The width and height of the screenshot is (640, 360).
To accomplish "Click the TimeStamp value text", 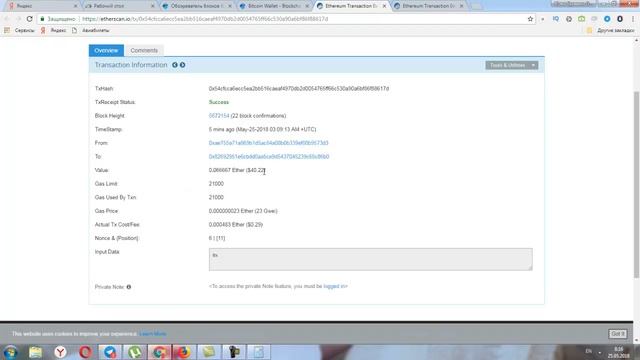I will pyautogui.click(x=262, y=129).
